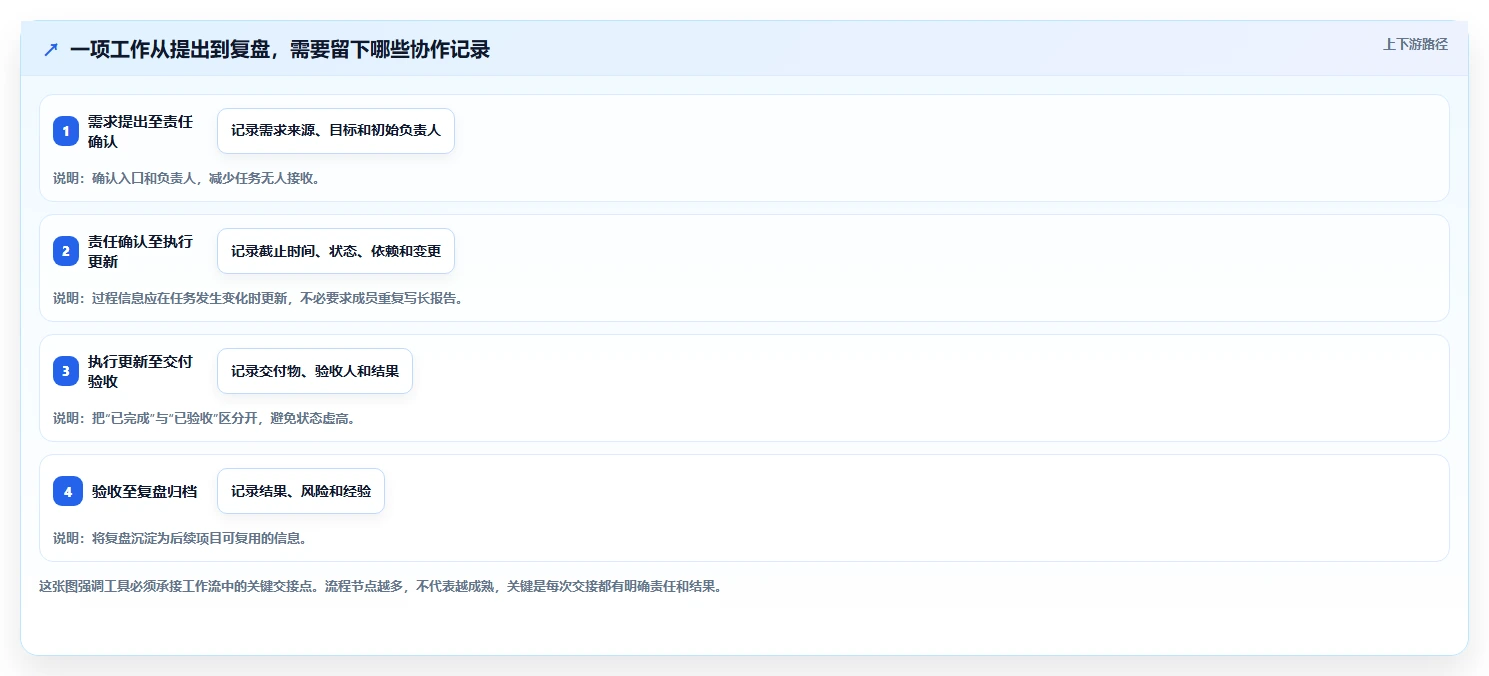This screenshot has height=676, width=1489.
Task: Select the 责任确认至执行更新 step title
Action: tap(140, 251)
